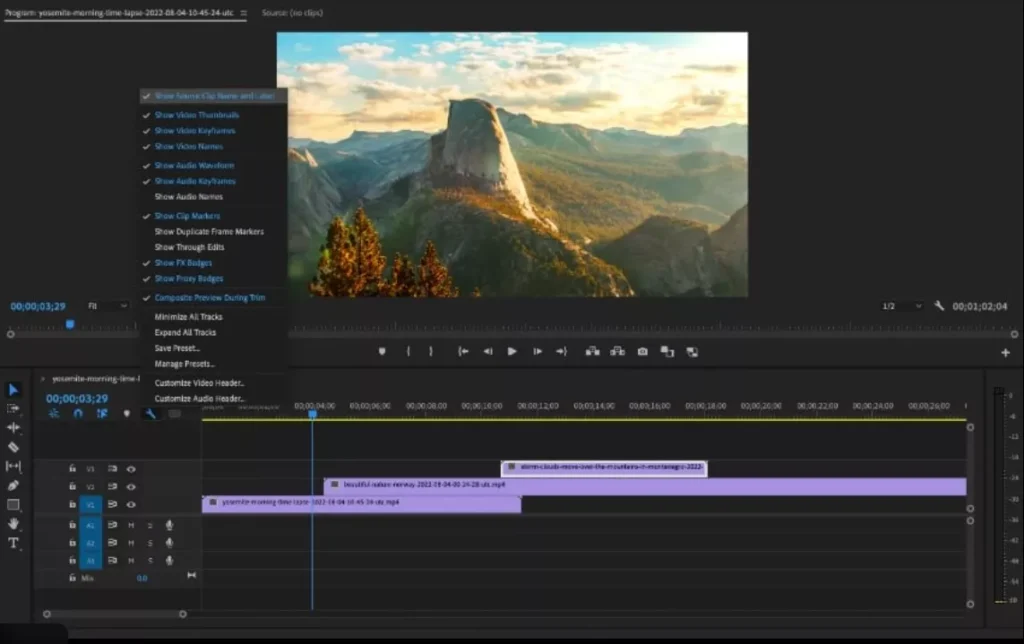Choose the Hand tool
This screenshot has height=644, width=1024.
pos(13,523)
